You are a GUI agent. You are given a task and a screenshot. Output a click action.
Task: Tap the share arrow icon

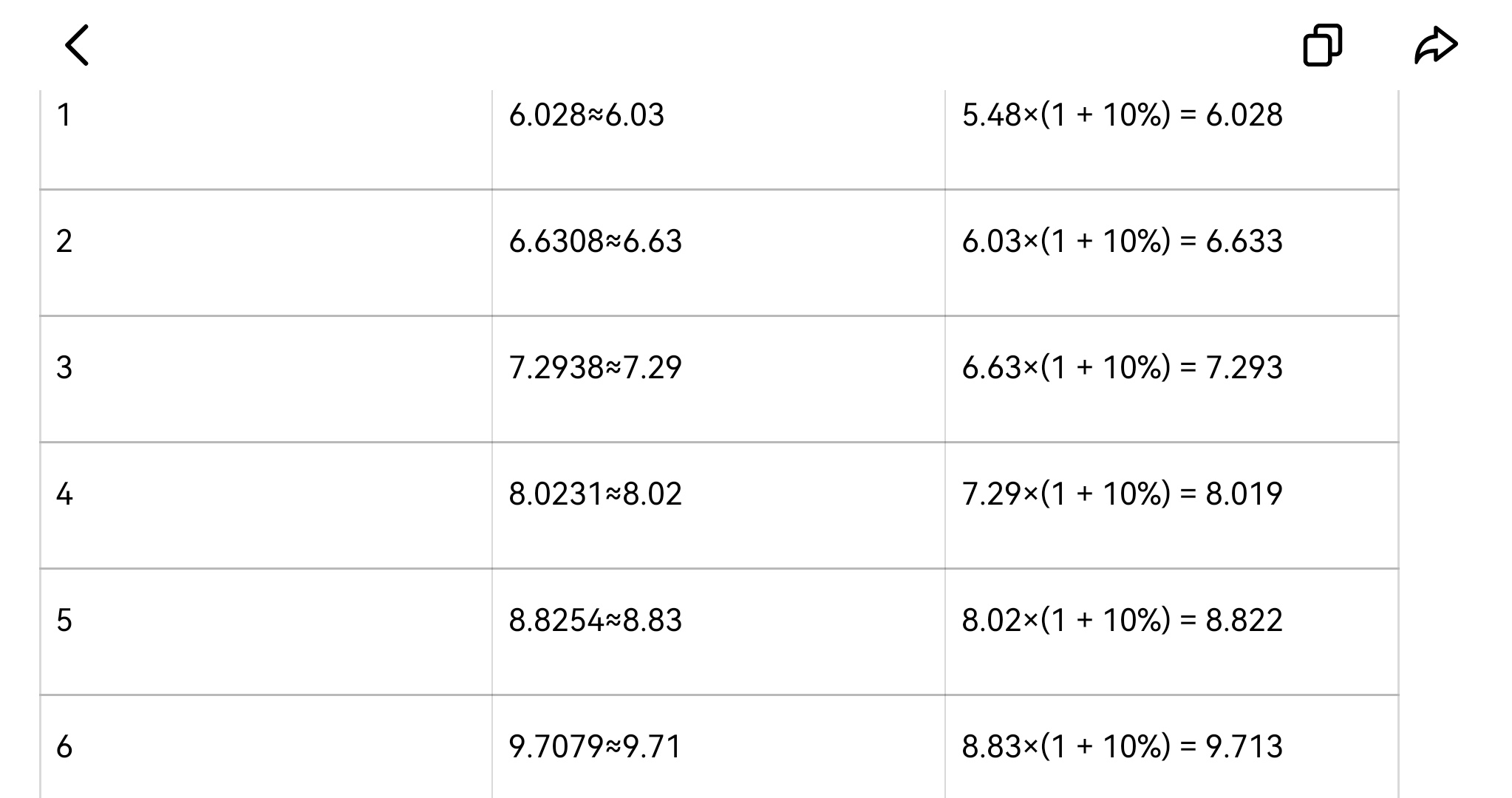click(x=1435, y=45)
